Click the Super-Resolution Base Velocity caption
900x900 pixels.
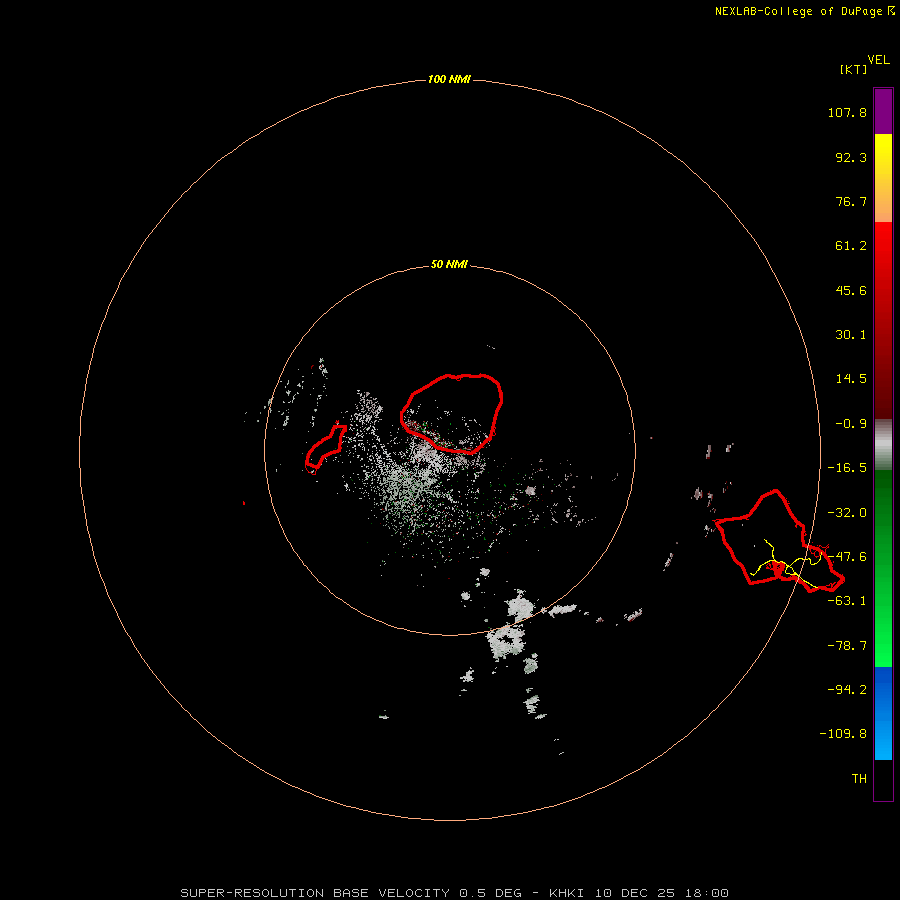pyautogui.click(x=454, y=893)
